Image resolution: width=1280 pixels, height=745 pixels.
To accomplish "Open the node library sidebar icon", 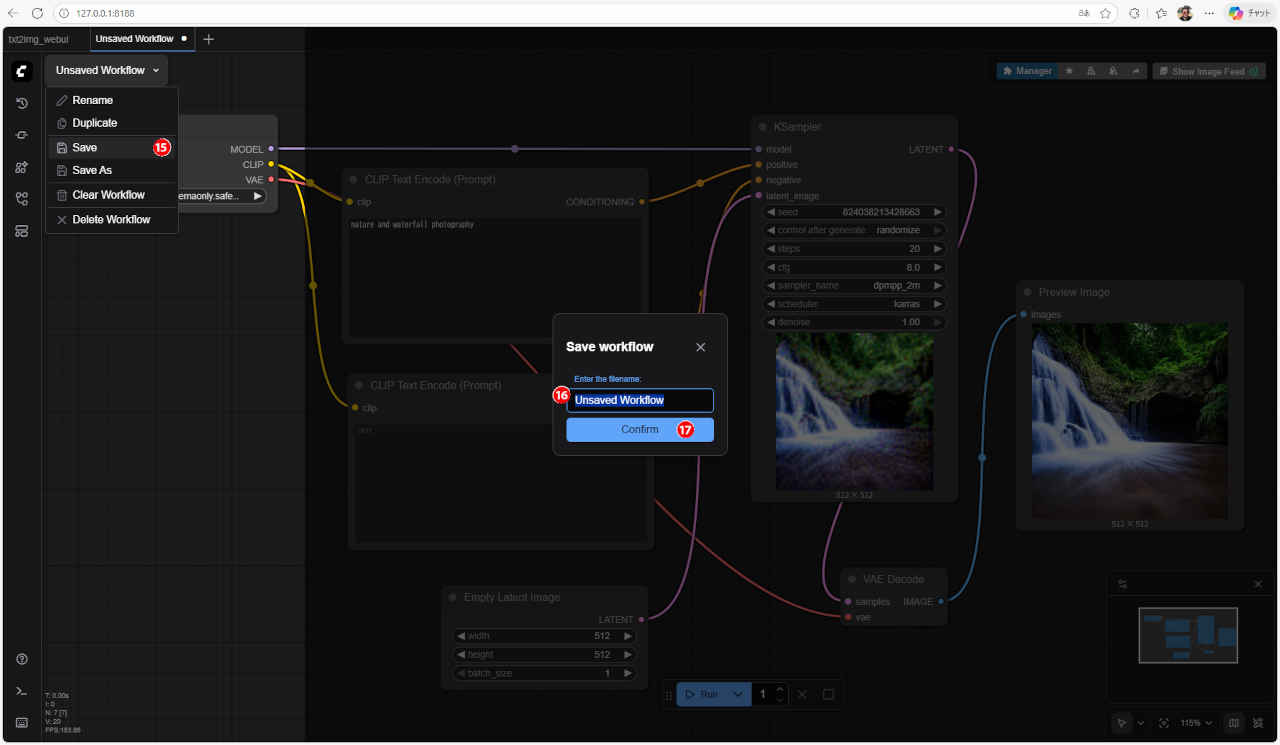I will coord(22,135).
